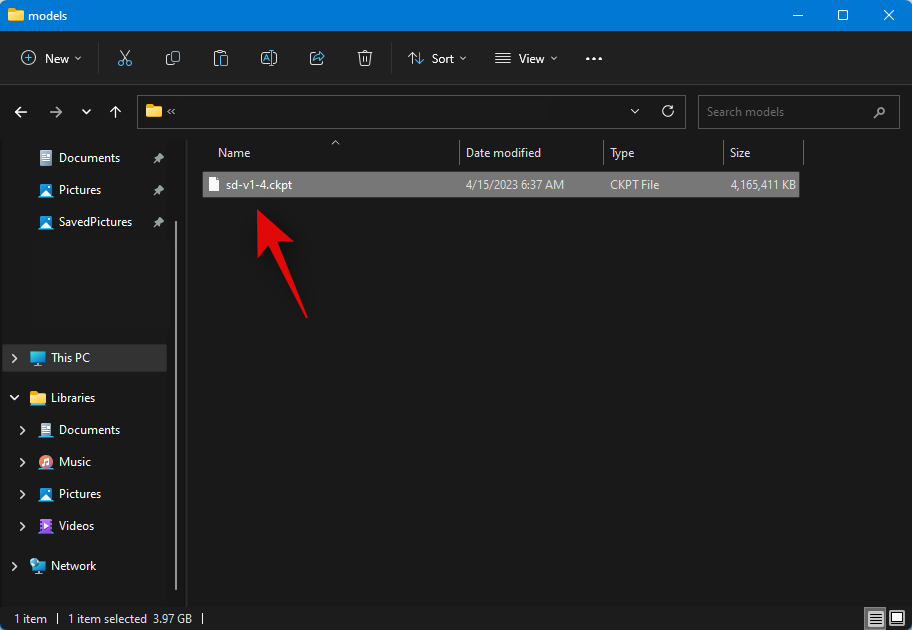Viewport: 912px width, 630px height.
Task: Click the Share icon in toolbar
Action: click(x=317, y=59)
